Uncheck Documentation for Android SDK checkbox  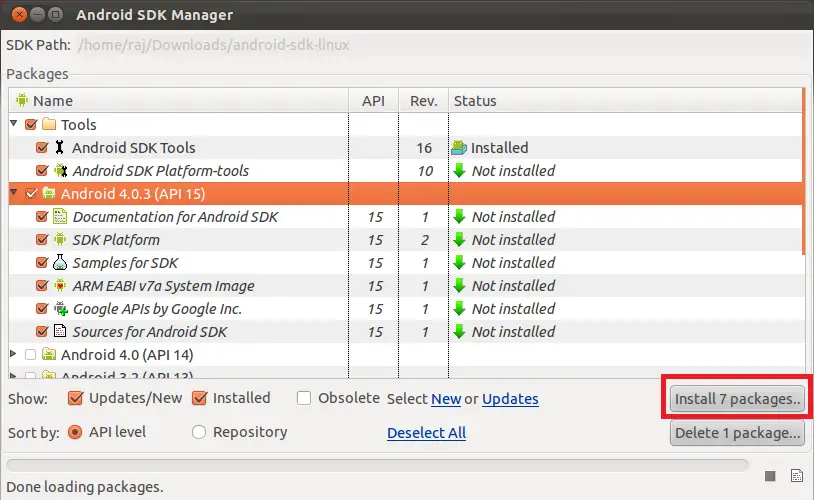point(42,217)
